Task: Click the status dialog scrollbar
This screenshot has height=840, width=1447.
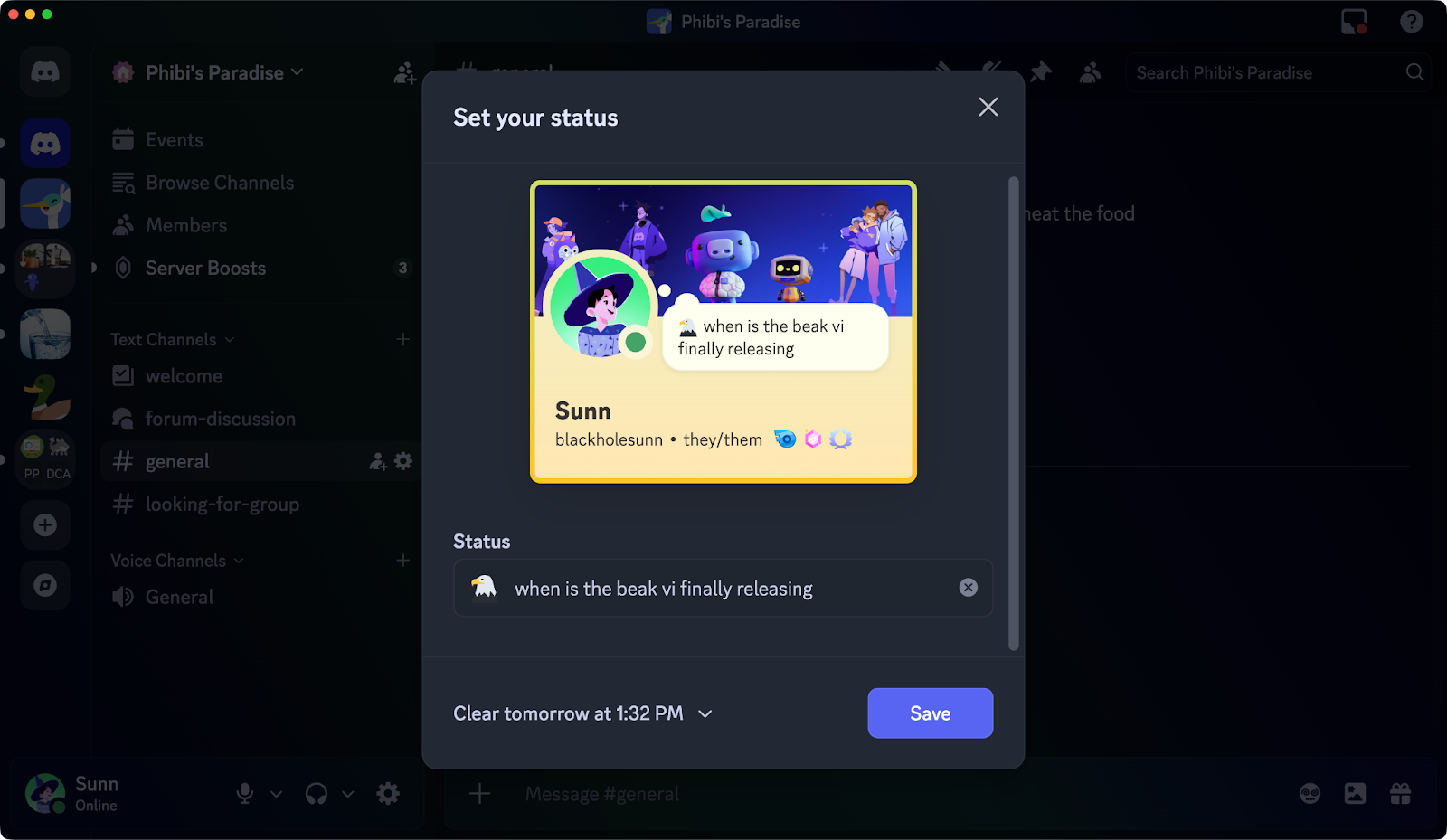Action: (1014, 413)
